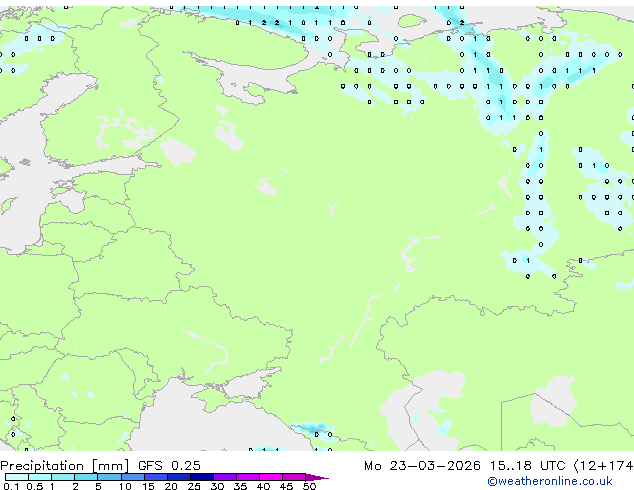Click the '40' legend value label
The width and height of the screenshot is (634, 490).
263,486
